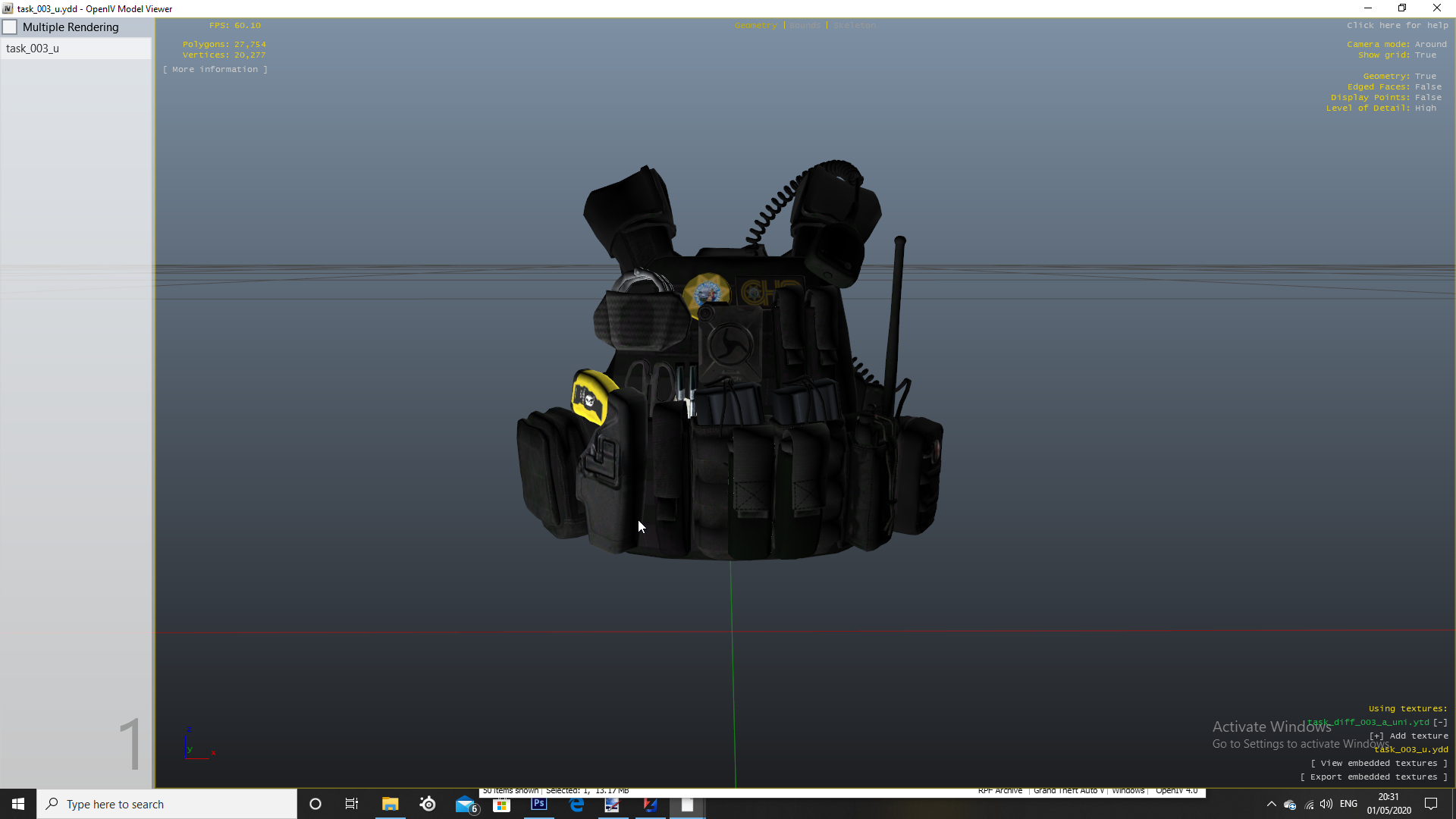
Task: Select task_003_u in the model list
Action: click(33, 49)
